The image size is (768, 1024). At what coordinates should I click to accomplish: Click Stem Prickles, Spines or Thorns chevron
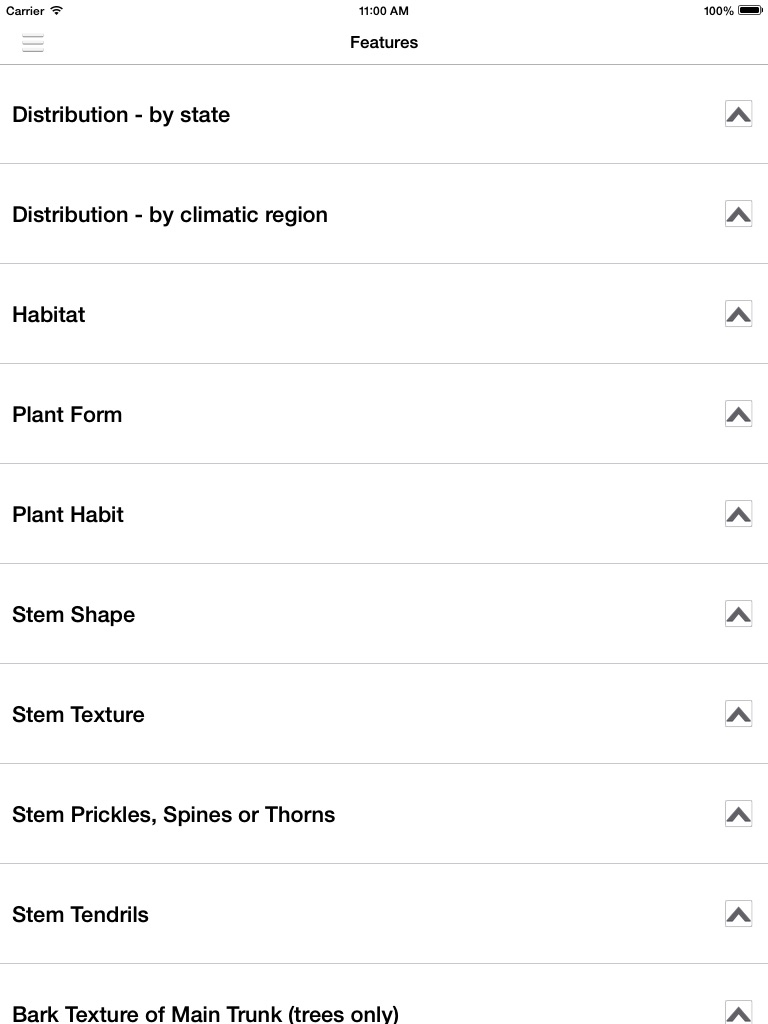(738, 813)
